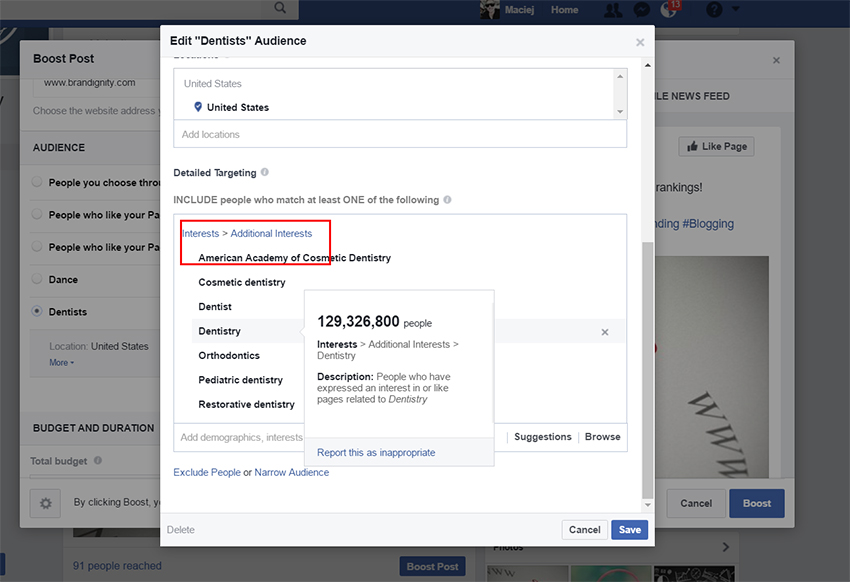
Task: Open notifications globe icon with badge
Action: tap(670, 9)
